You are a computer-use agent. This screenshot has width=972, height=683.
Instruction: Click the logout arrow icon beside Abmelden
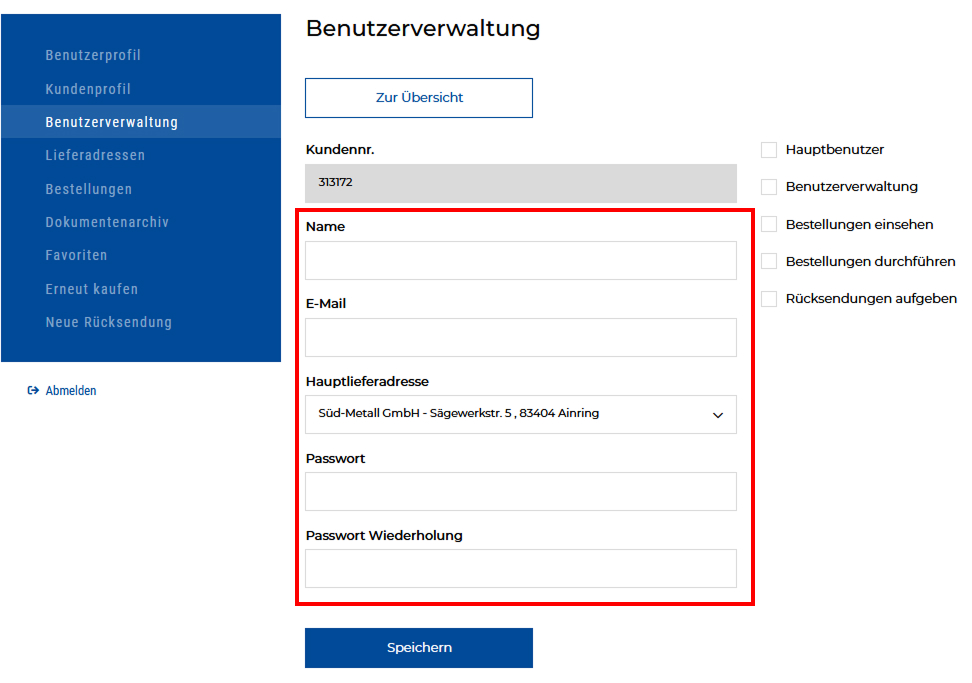click(x=33, y=391)
